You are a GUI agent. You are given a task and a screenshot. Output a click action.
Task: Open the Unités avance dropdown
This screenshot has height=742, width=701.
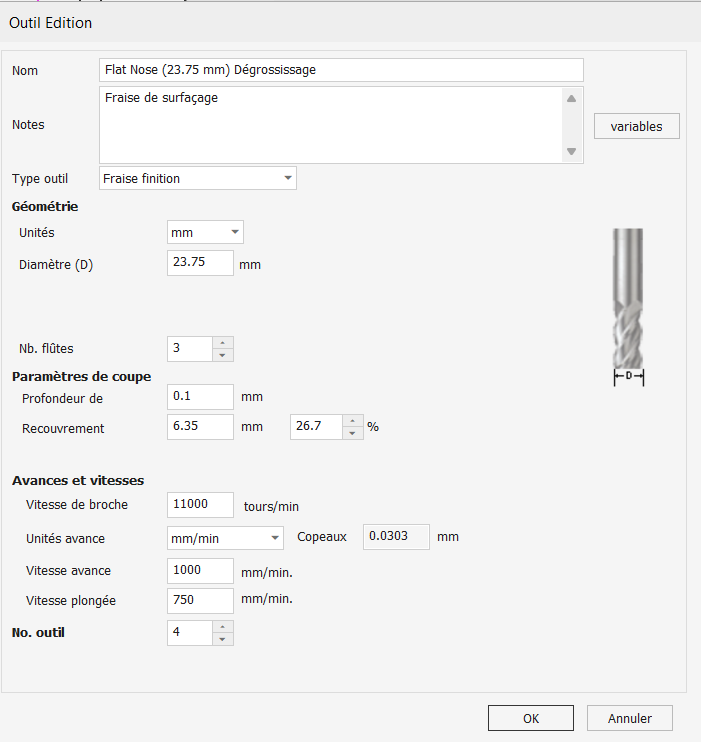(x=225, y=538)
